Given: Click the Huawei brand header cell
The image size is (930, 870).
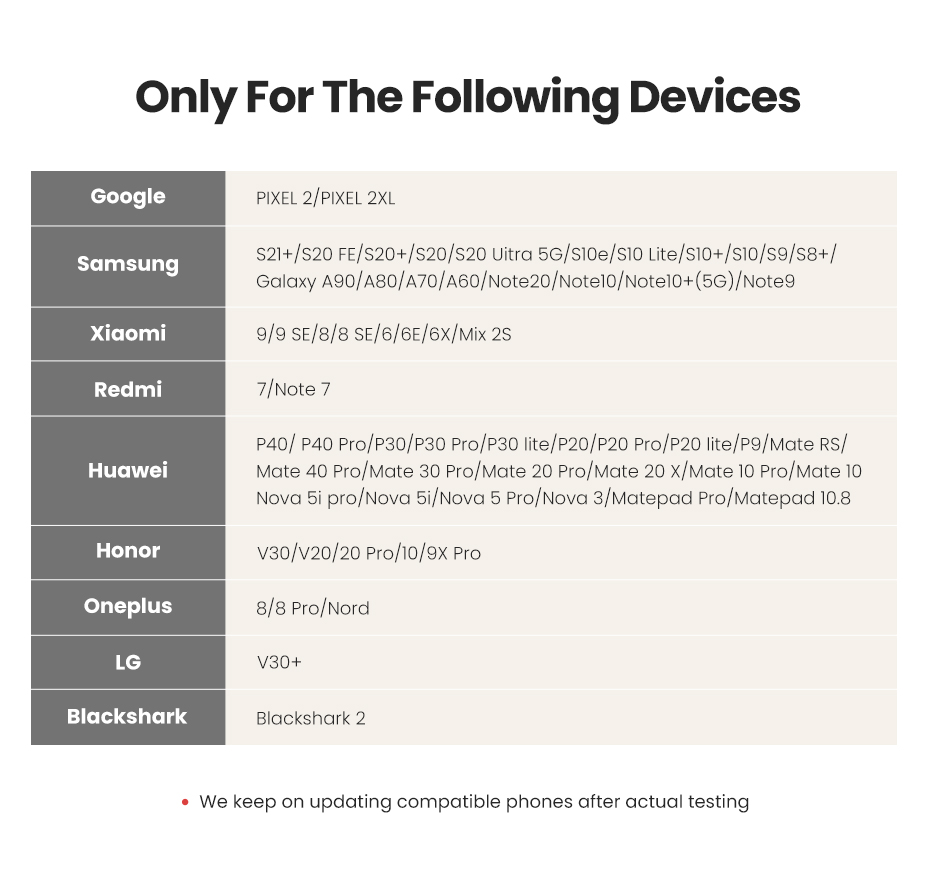Looking at the screenshot, I should (128, 470).
